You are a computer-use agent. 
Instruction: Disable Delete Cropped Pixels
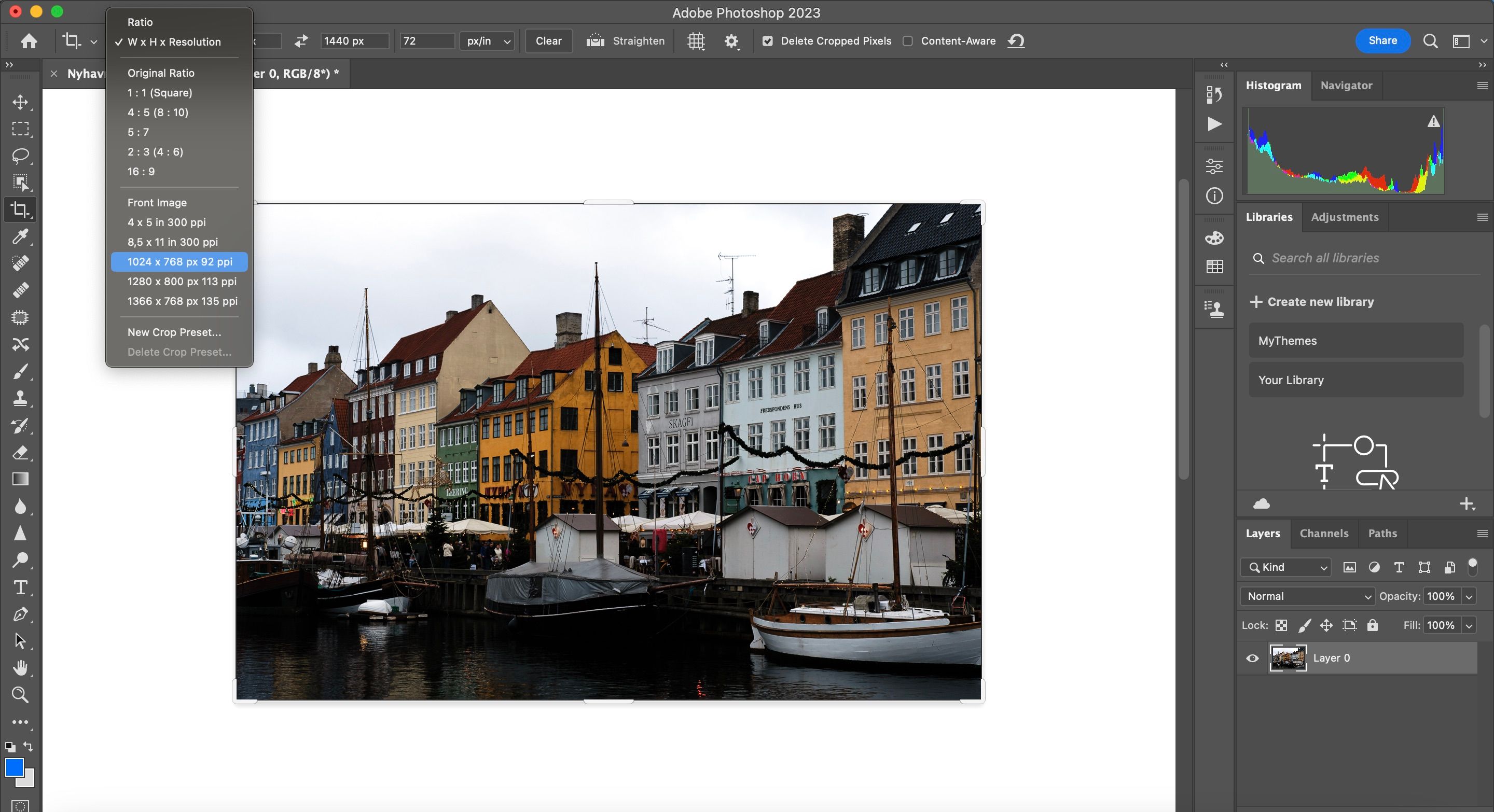click(x=767, y=40)
